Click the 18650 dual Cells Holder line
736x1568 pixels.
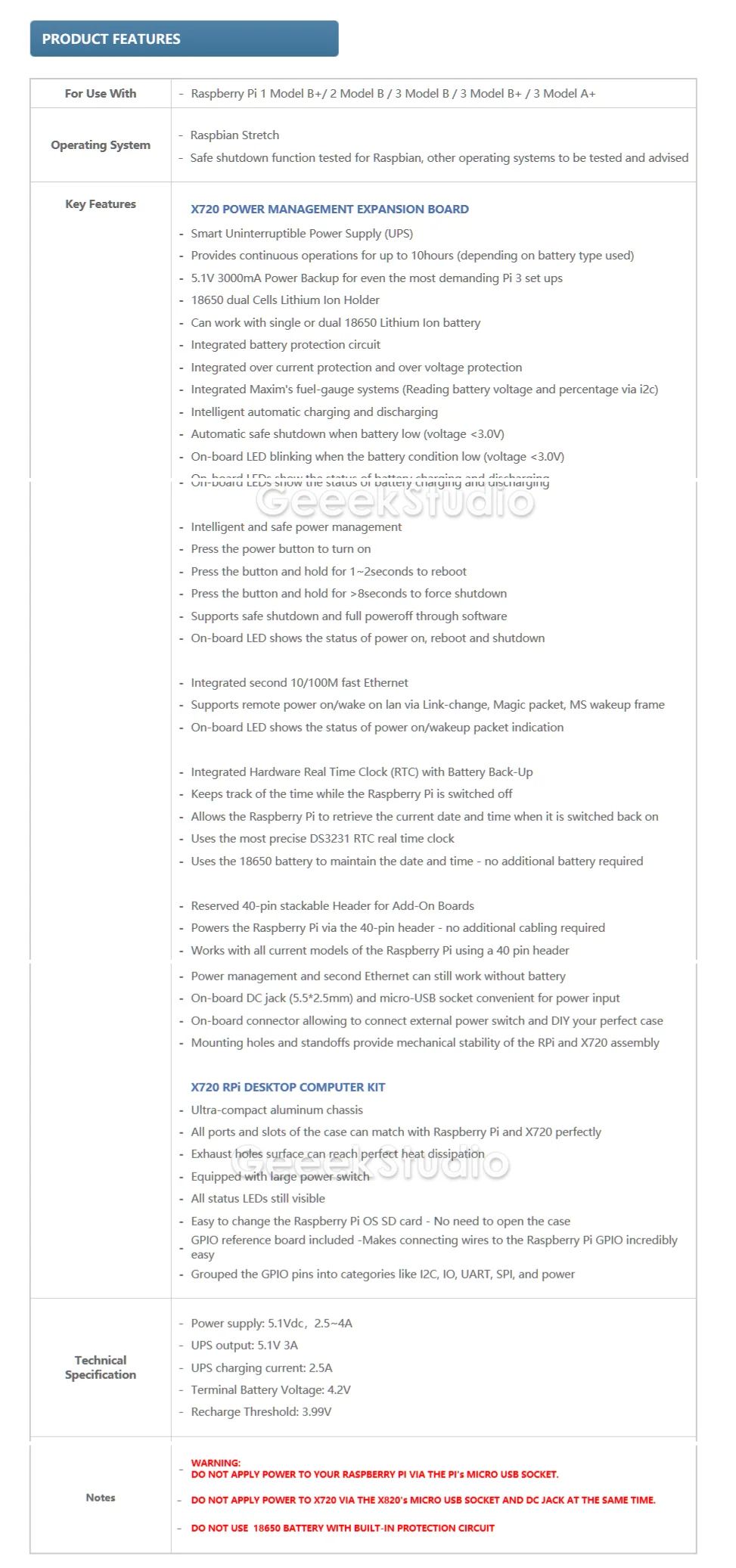(285, 300)
